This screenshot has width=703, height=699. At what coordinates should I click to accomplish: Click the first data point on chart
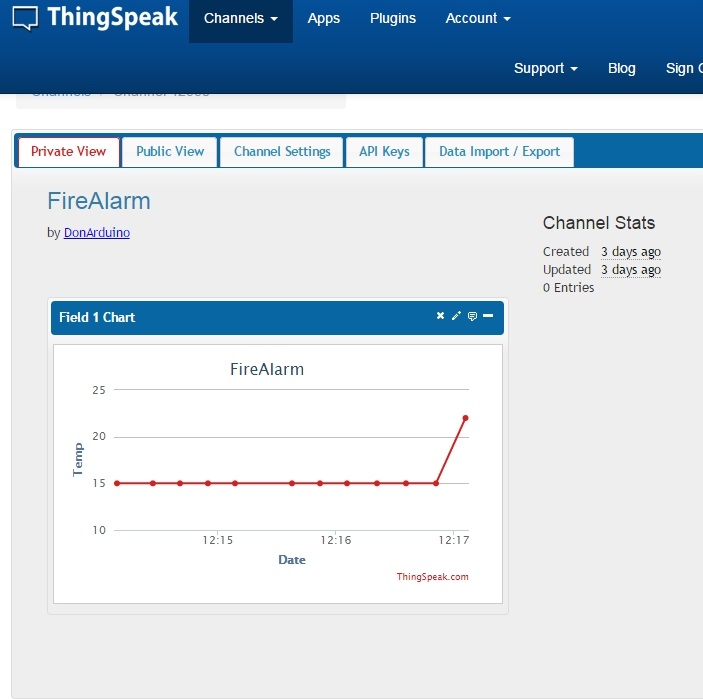point(117,483)
